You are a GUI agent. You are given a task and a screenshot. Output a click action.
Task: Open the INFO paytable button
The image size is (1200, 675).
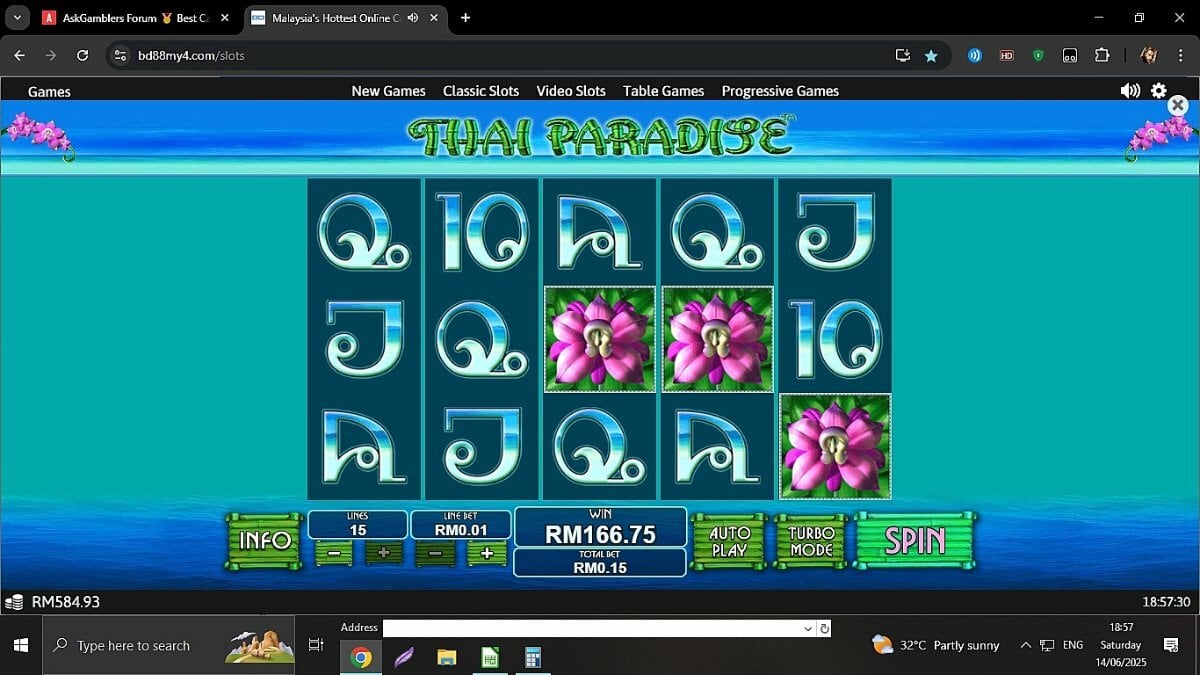(x=264, y=541)
